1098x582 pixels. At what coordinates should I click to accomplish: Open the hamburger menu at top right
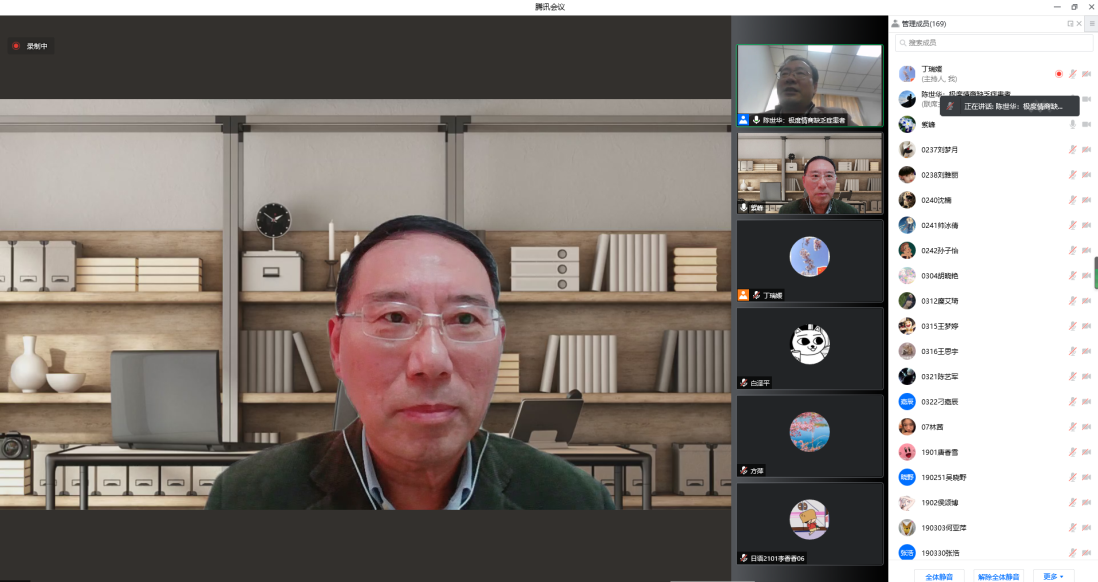(x=1091, y=23)
